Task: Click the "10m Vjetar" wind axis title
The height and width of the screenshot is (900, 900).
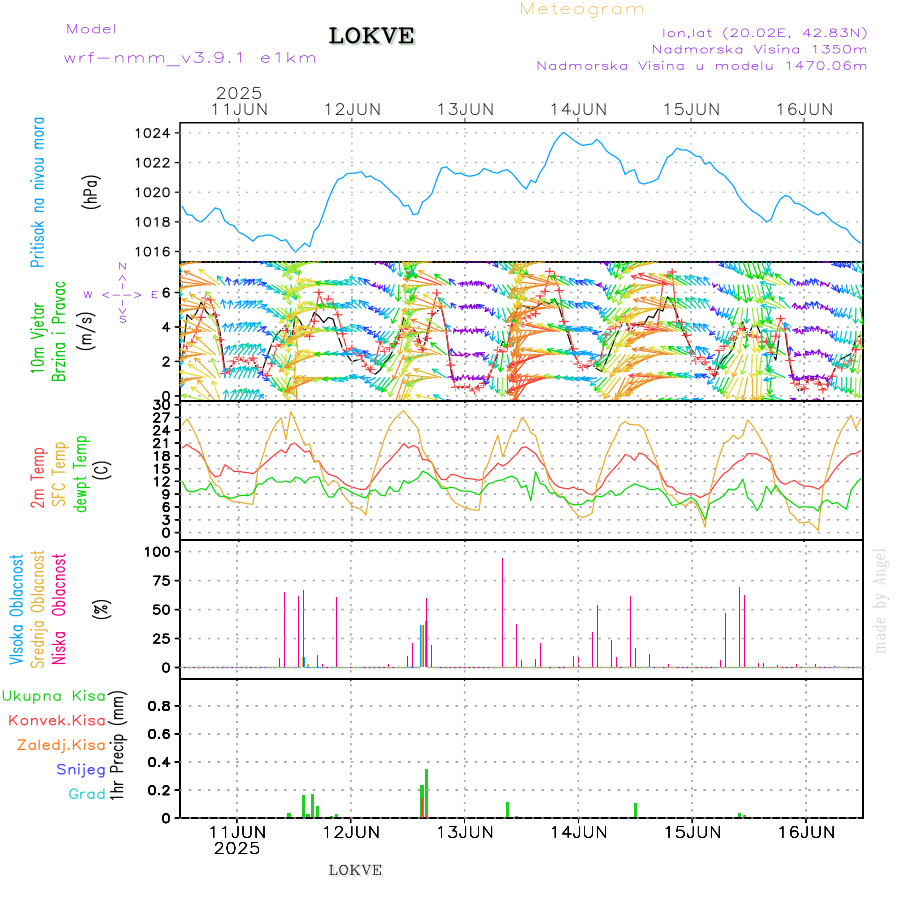Action: point(38,338)
